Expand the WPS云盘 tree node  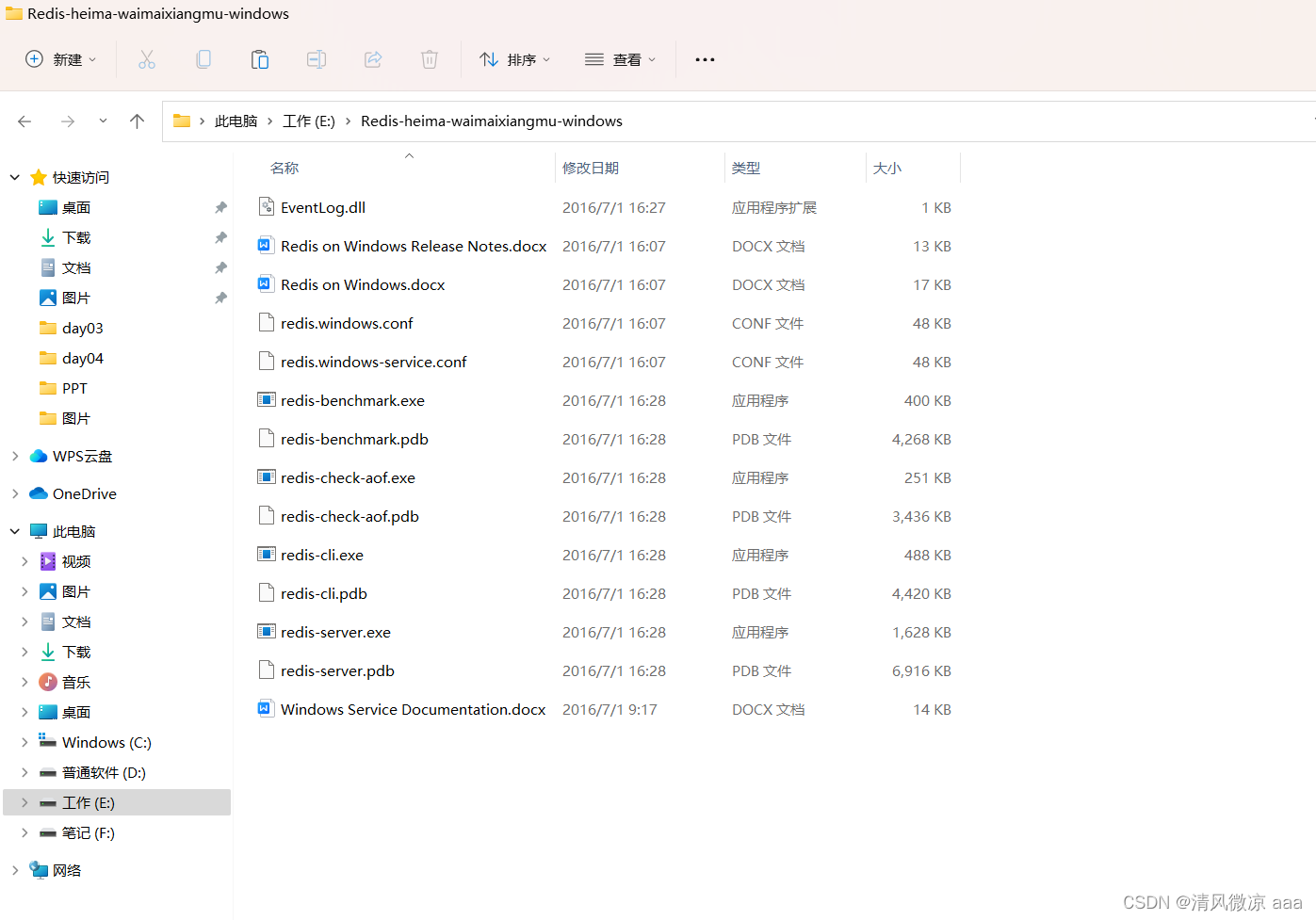click(x=15, y=456)
